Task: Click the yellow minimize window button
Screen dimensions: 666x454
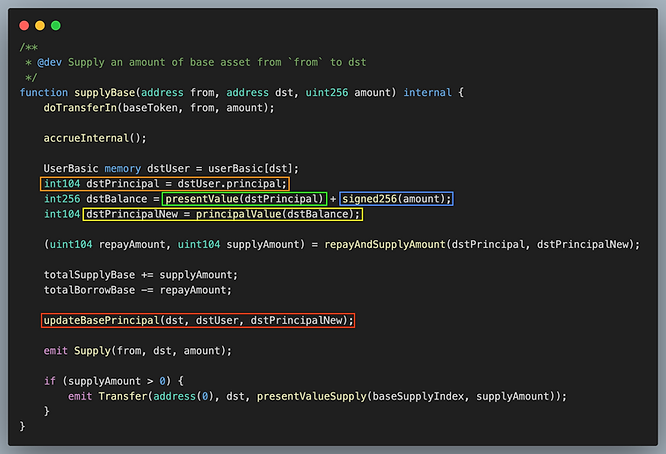Action: click(40, 24)
